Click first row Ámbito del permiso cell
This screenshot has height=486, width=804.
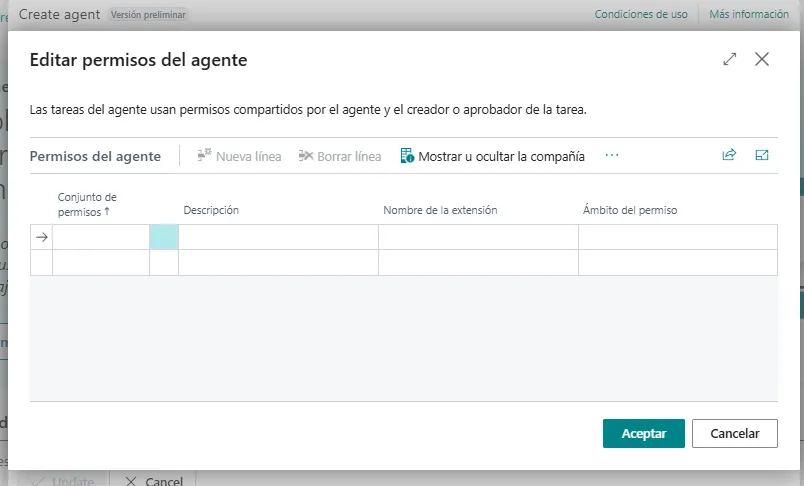(677, 237)
